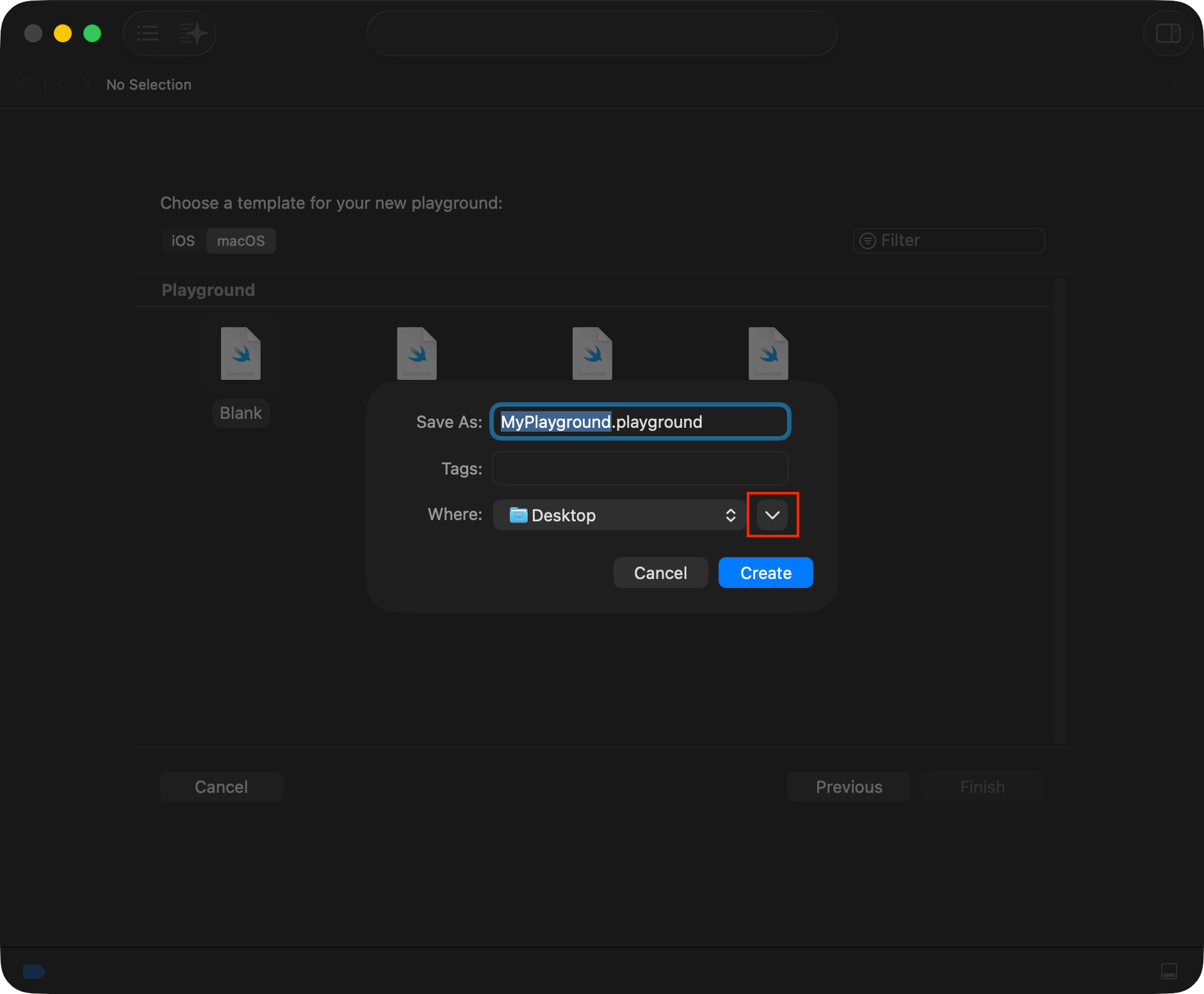
Task: Click the add editor plus icon
Action: click(1175, 85)
